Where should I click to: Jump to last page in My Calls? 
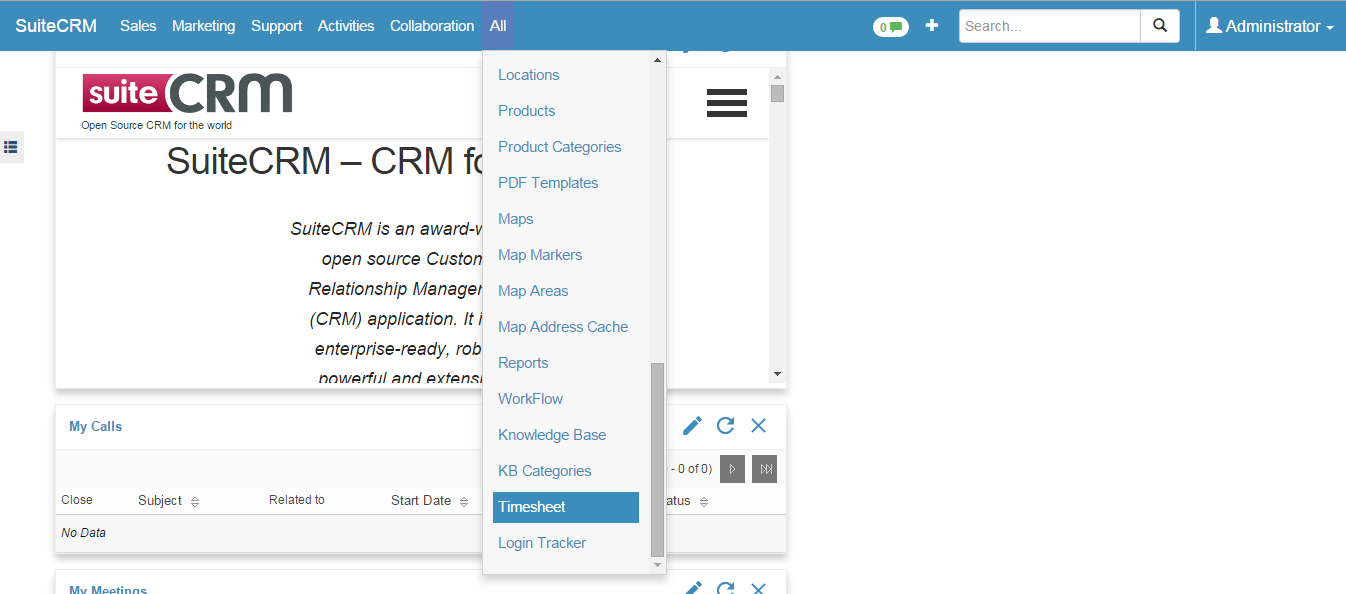(x=765, y=469)
